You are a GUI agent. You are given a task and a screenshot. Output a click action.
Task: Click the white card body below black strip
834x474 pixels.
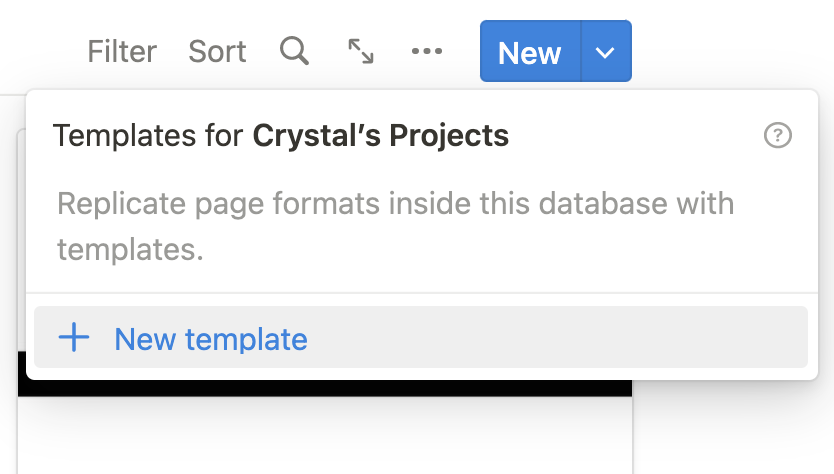click(x=325, y=435)
